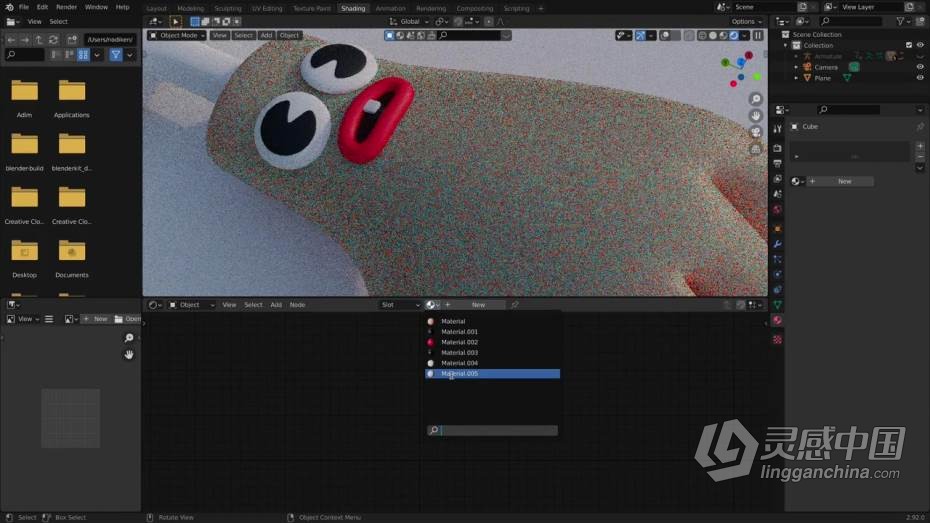
Task: Toggle perspective orthographic grid gizmo
Action: click(x=756, y=149)
